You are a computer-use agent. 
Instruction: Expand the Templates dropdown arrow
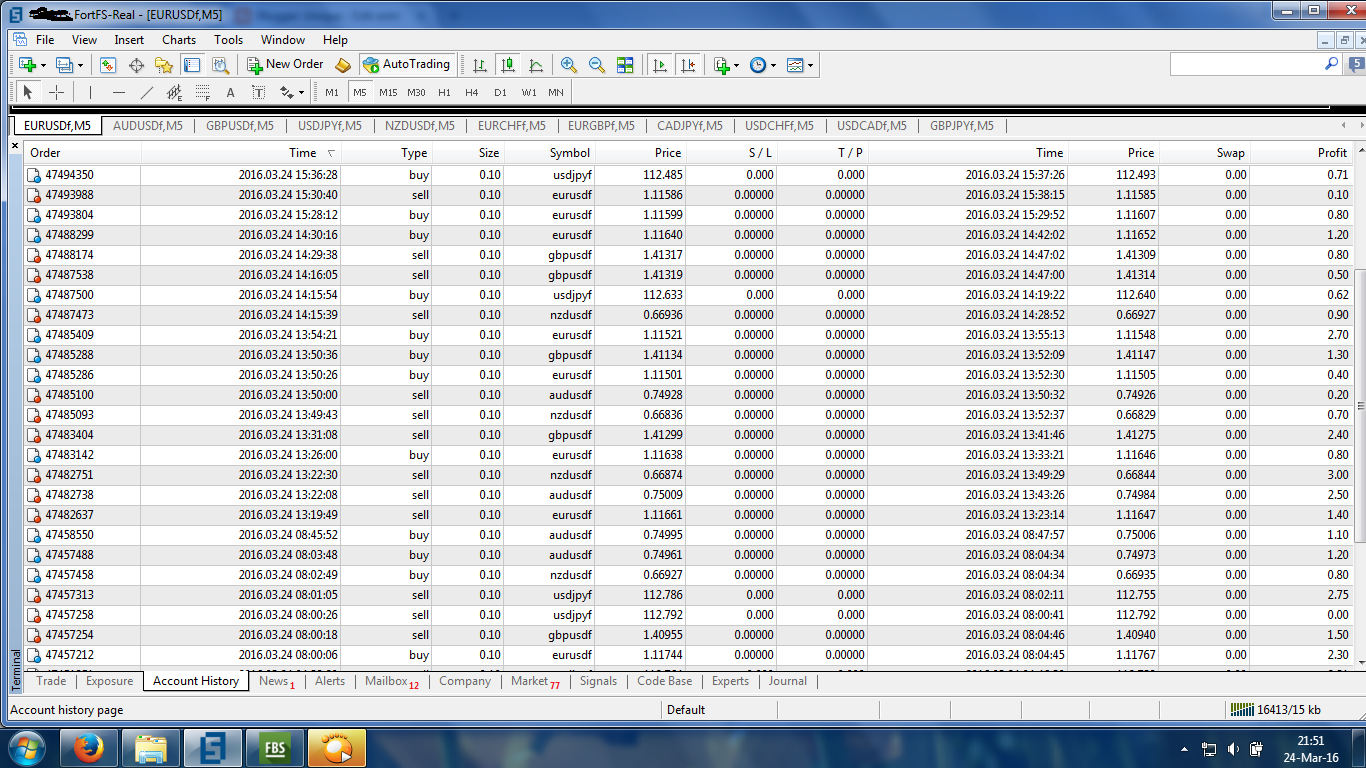coord(810,66)
